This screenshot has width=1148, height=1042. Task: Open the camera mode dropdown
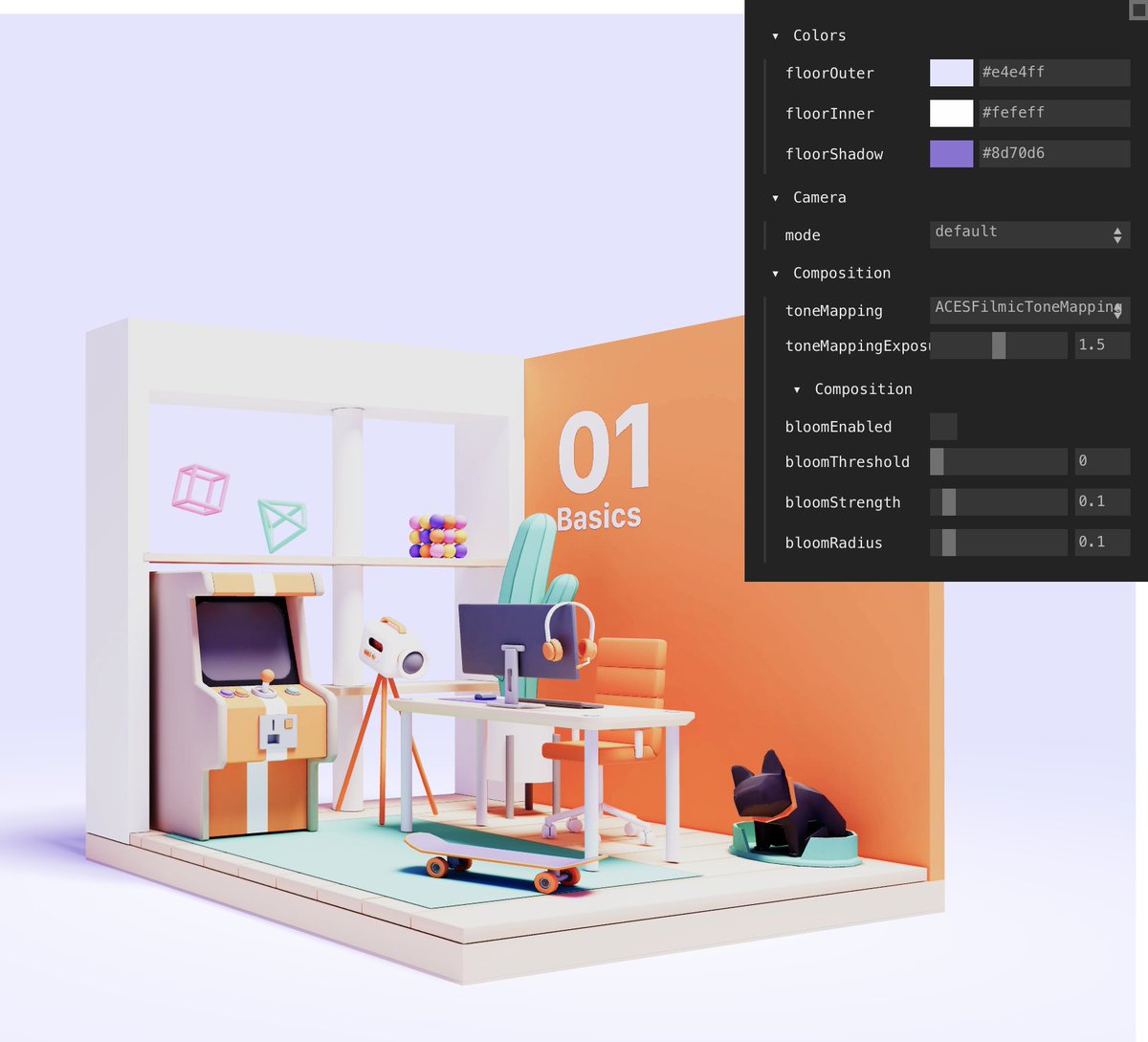click(x=1029, y=234)
